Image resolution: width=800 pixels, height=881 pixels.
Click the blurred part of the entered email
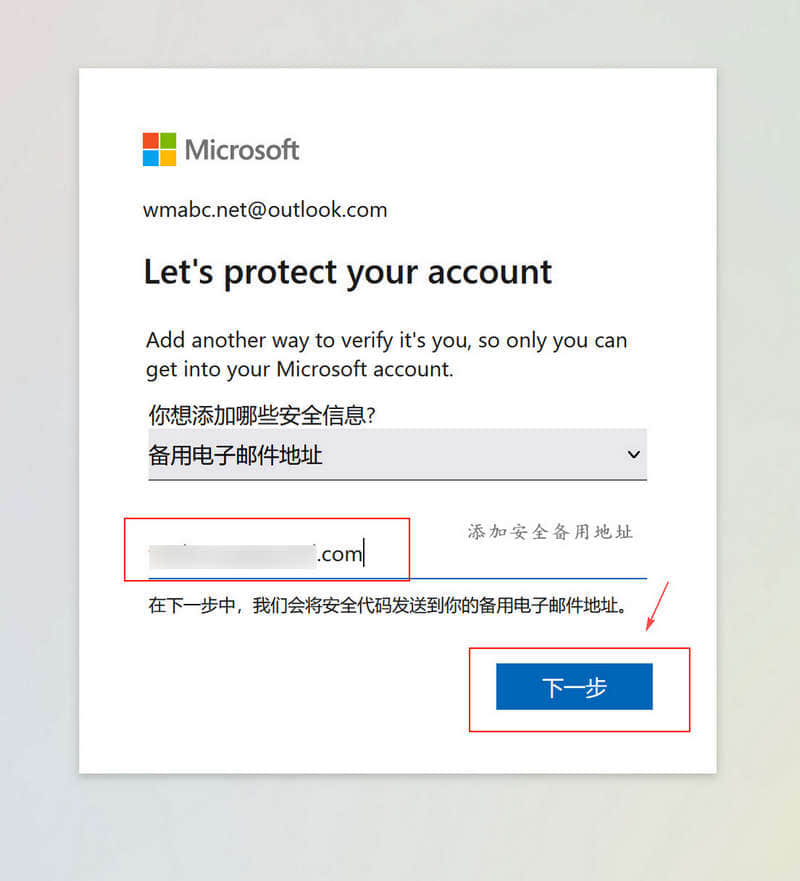tap(232, 556)
